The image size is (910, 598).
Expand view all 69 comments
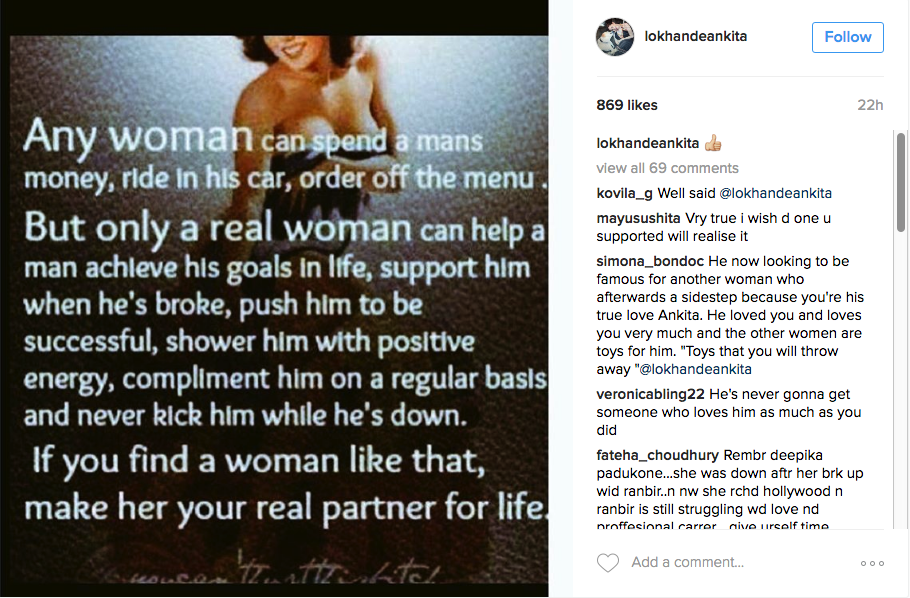click(667, 168)
